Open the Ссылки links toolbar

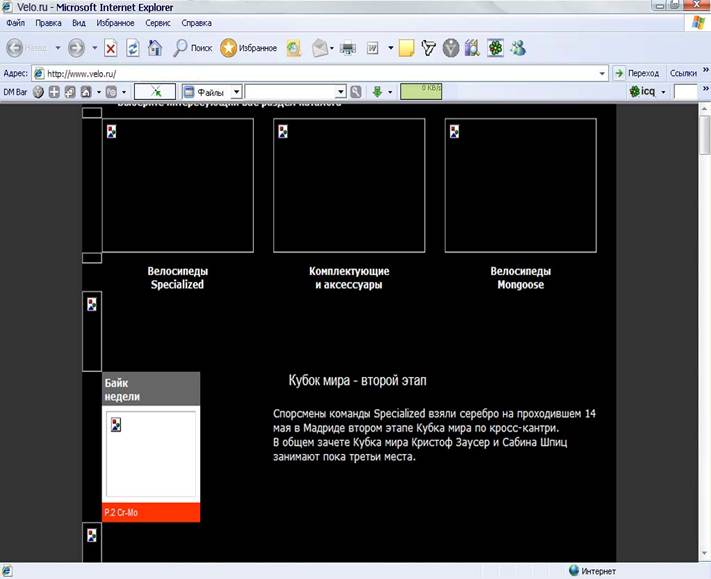click(x=683, y=73)
